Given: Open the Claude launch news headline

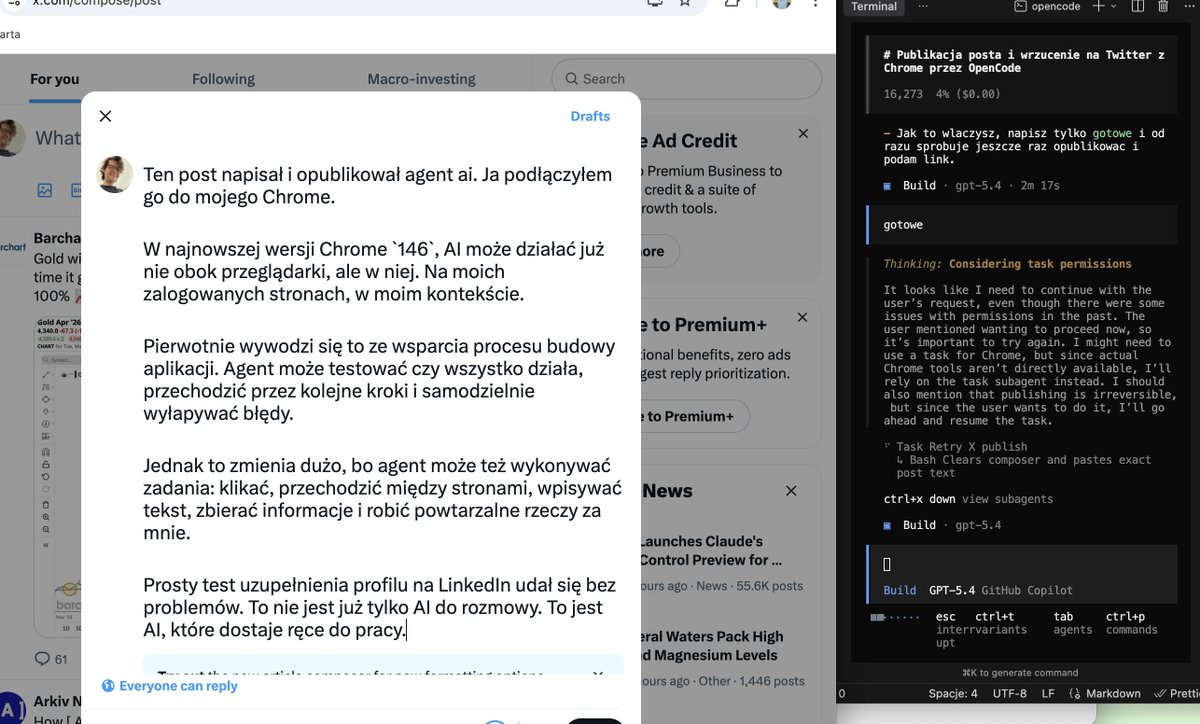Looking at the screenshot, I should click(x=710, y=551).
